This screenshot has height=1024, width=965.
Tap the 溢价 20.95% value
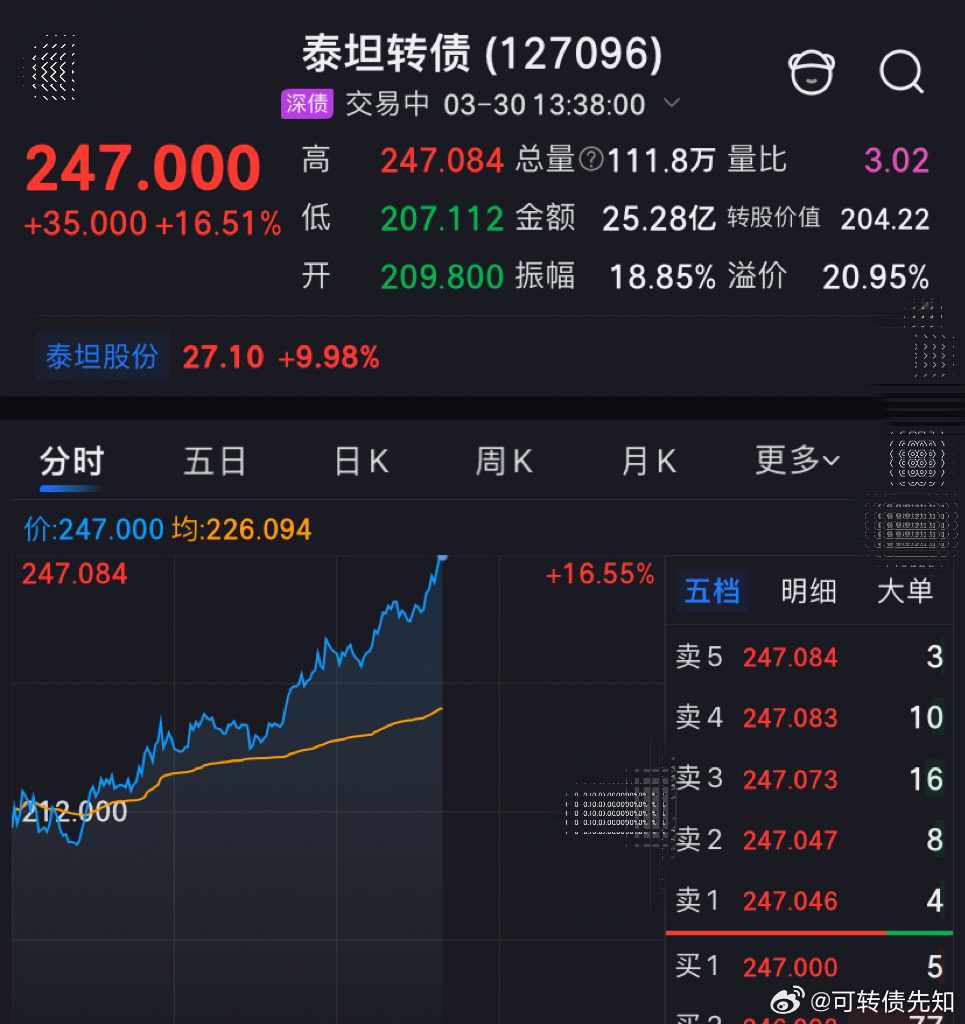click(876, 277)
